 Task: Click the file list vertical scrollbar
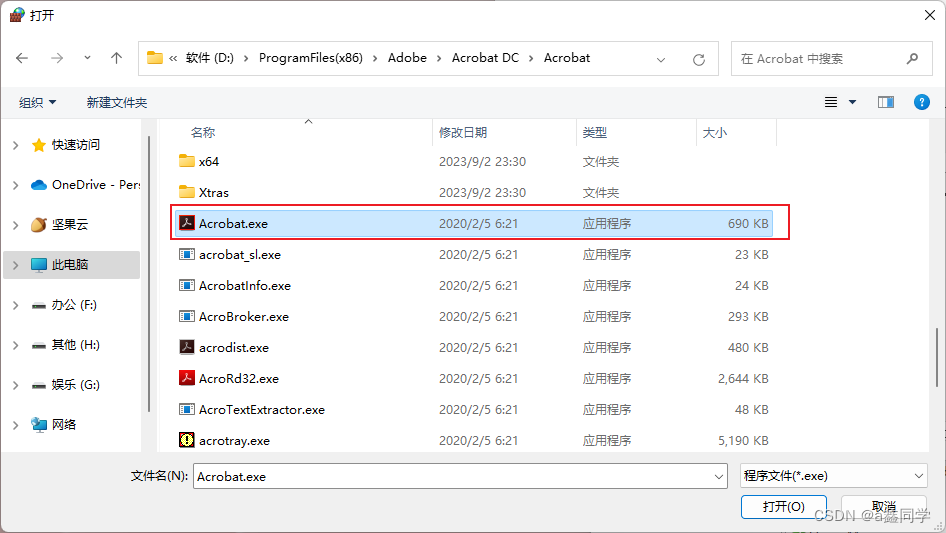[936, 356]
